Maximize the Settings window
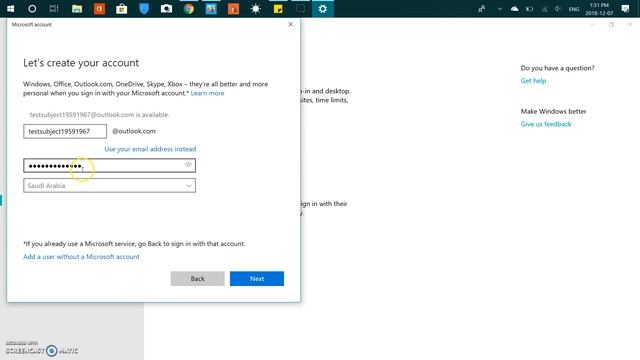The width and height of the screenshot is (640, 360). pos(611,24)
